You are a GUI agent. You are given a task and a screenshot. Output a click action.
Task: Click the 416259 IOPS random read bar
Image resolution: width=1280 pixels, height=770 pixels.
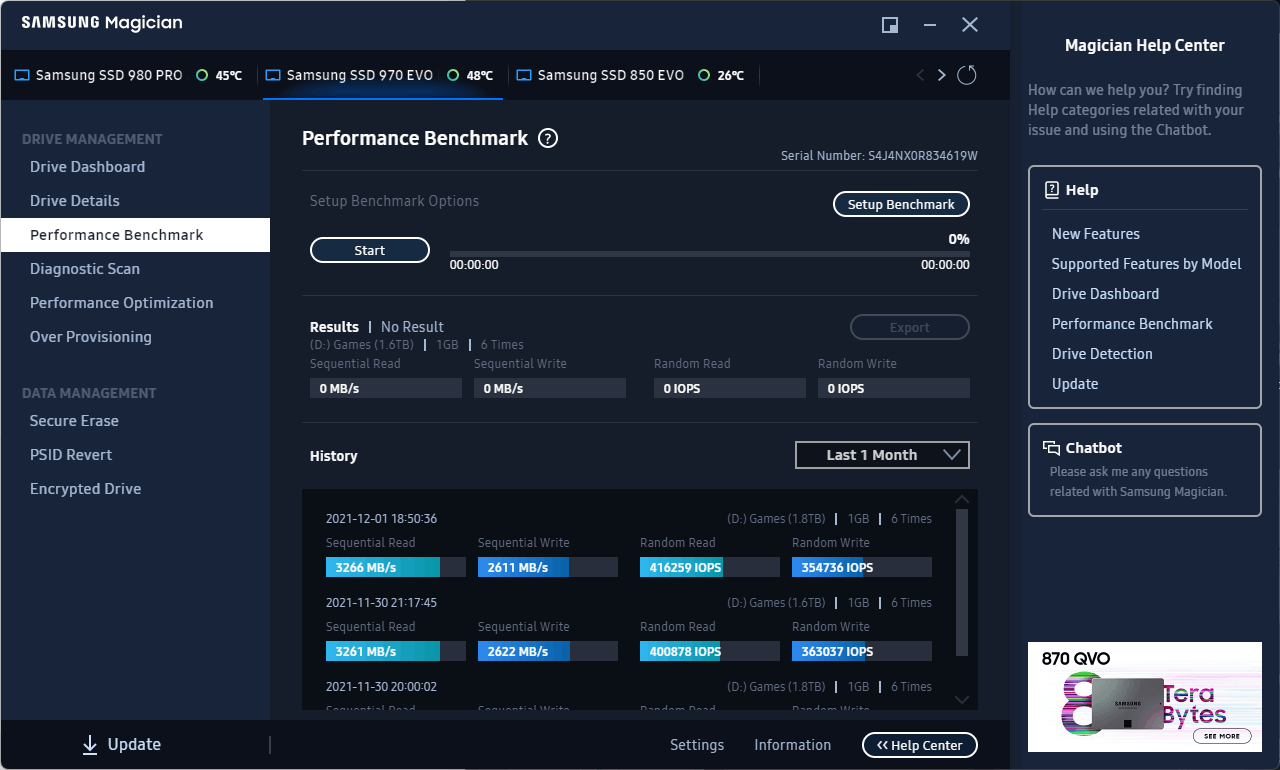tap(710, 567)
